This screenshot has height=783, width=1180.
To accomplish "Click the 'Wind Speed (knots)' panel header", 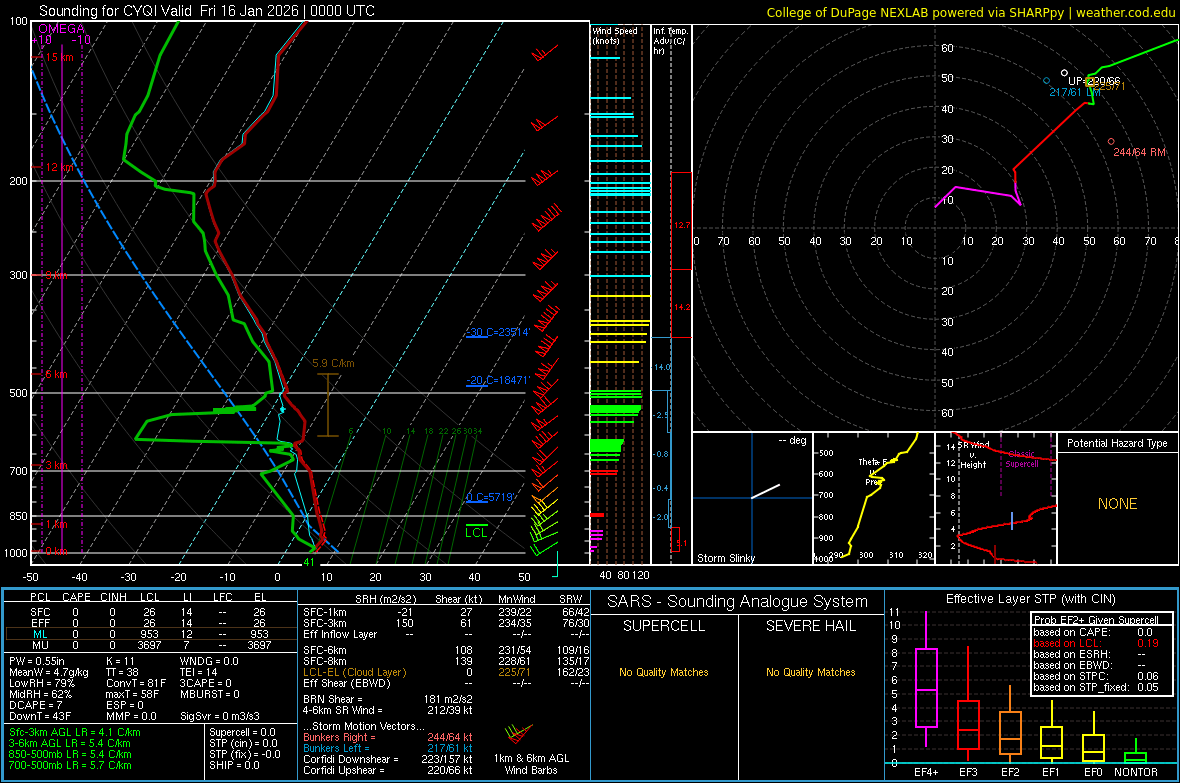I will (614, 35).
